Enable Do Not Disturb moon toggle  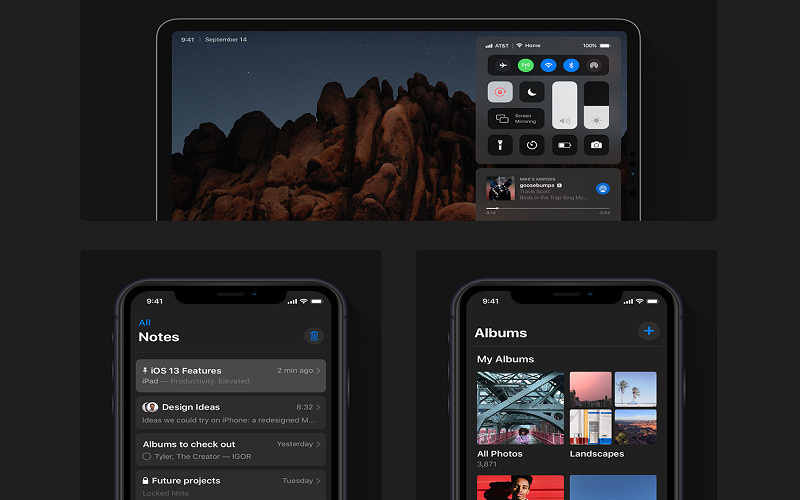pyautogui.click(x=532, y=92)
